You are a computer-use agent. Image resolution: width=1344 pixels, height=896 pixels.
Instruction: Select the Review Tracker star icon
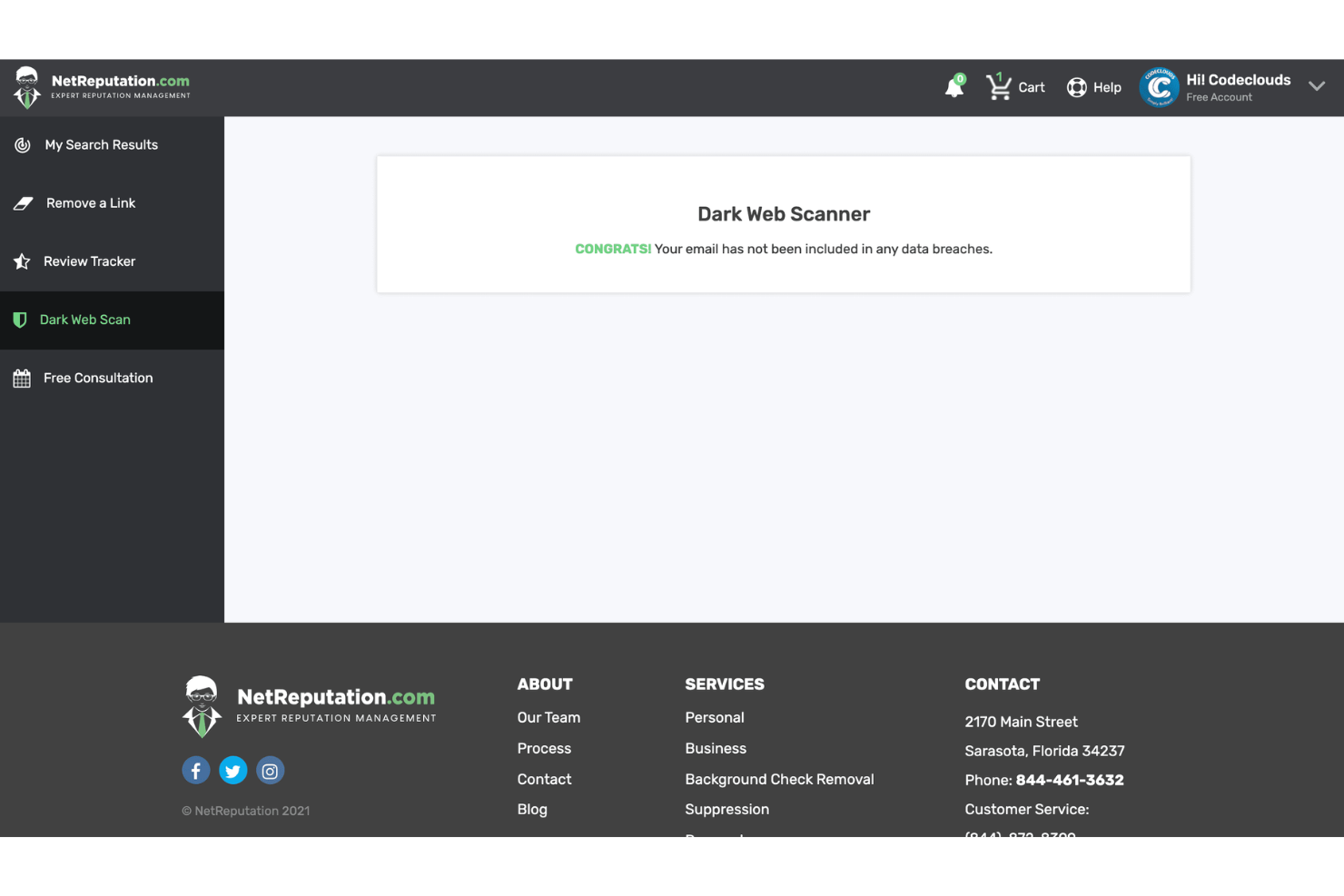[x=23, y=261]
